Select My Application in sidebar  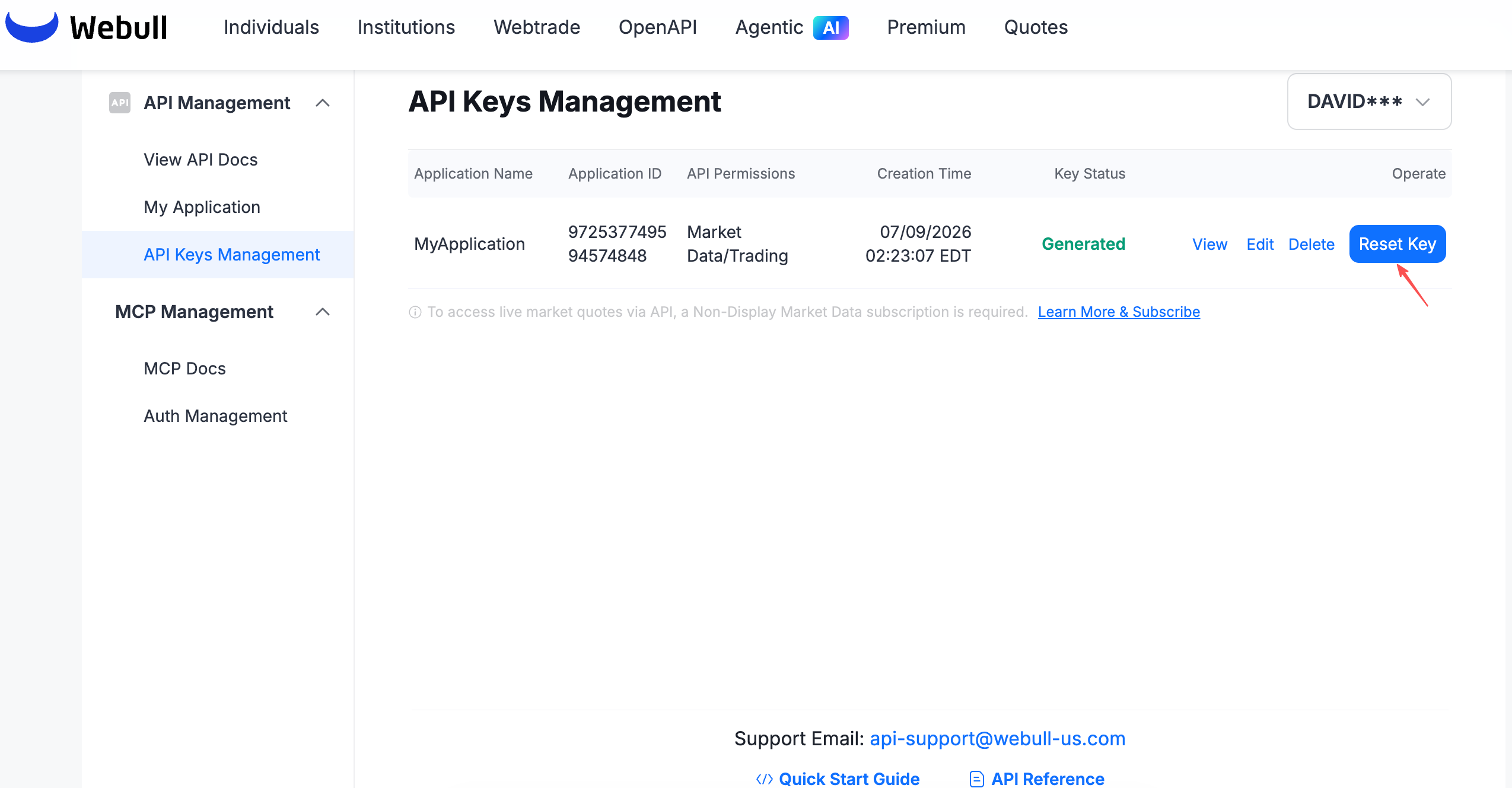click(202, 207)
